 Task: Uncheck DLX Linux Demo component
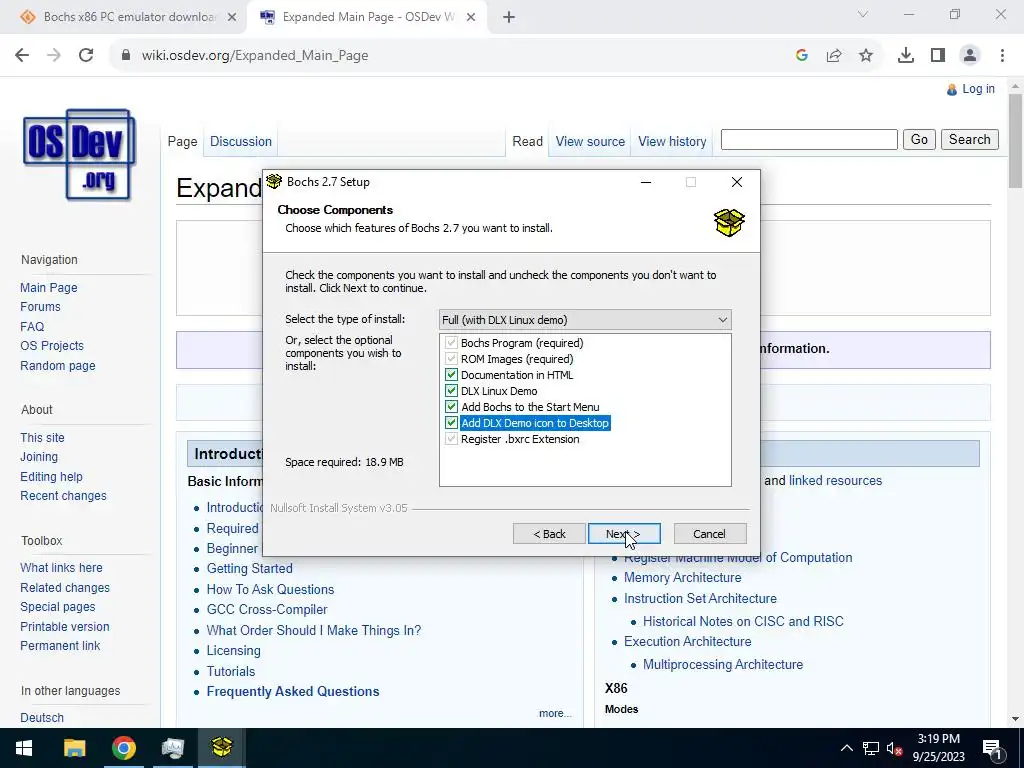click(451, 391)
